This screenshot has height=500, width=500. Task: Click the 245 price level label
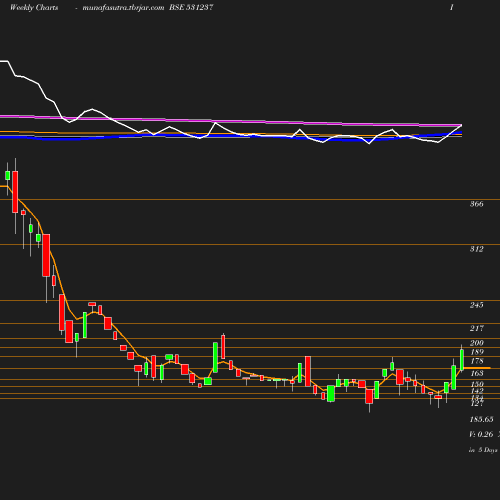point(476,305)
